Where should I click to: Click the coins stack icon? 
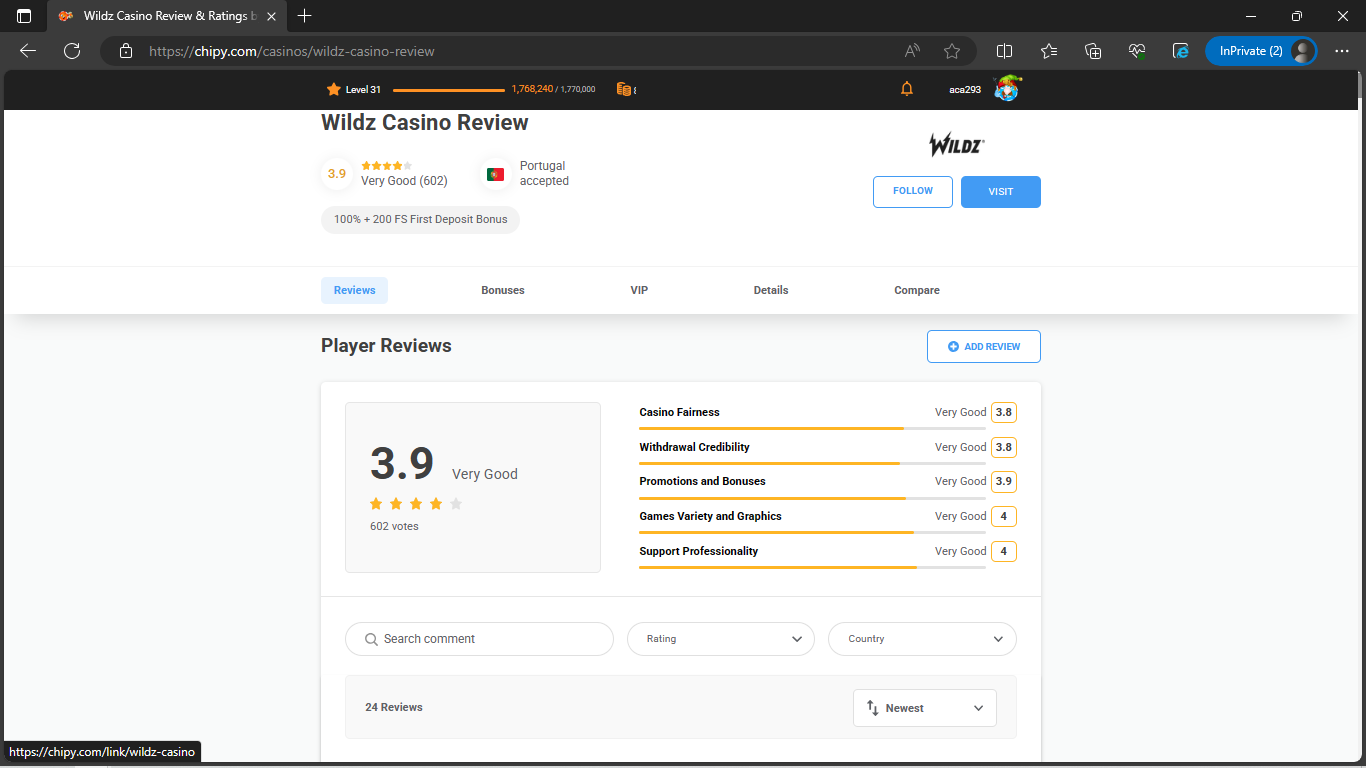click(x=624, y=89)
